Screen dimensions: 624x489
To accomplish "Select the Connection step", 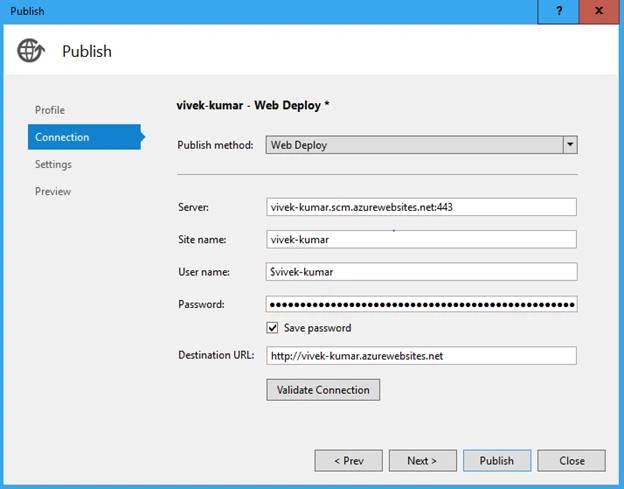I will pyautogui.click(x=85, y=137).
